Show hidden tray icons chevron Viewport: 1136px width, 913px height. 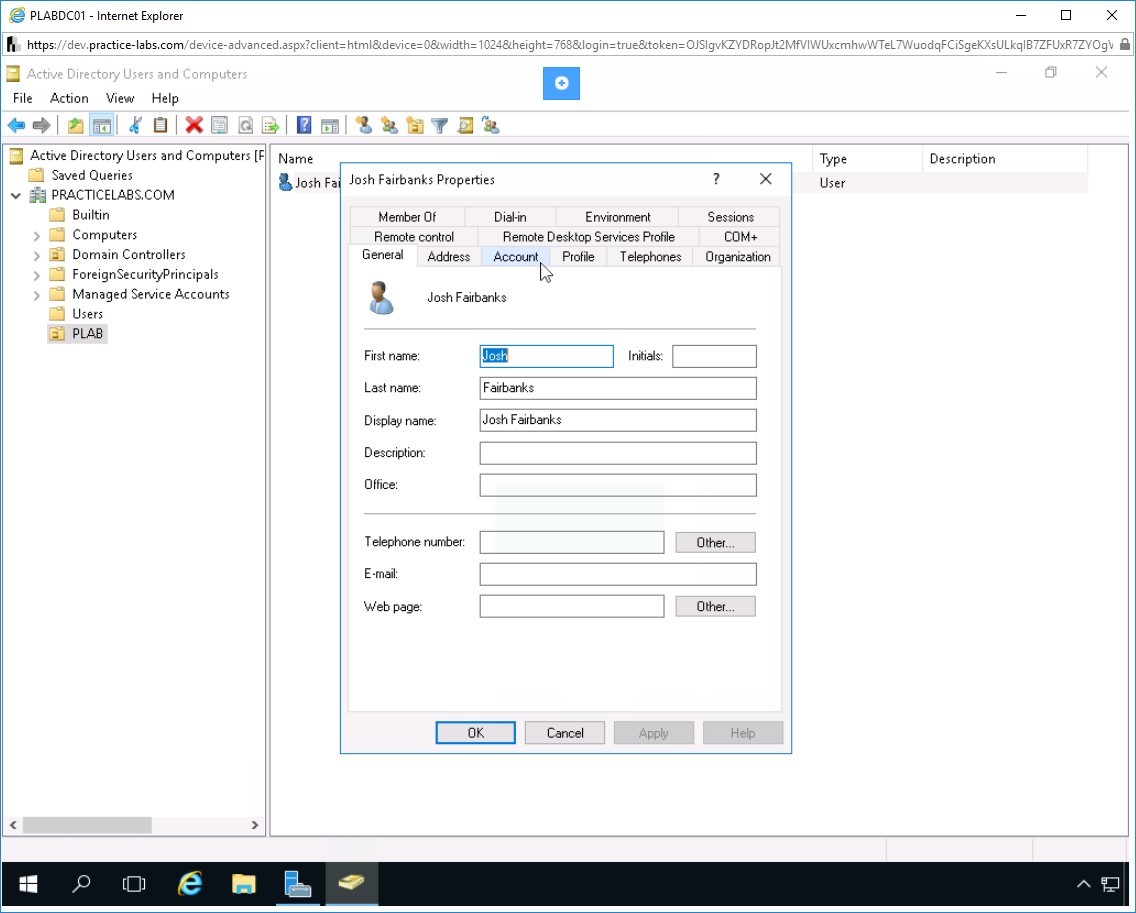click(1083, 884)
